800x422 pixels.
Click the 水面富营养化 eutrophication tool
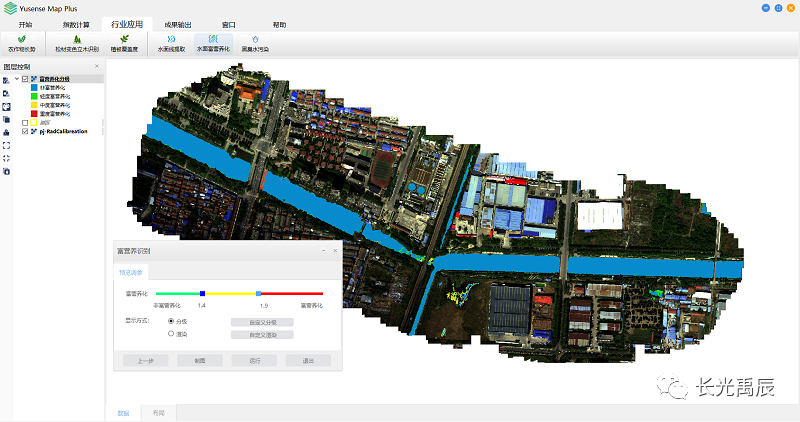point(212,43)
